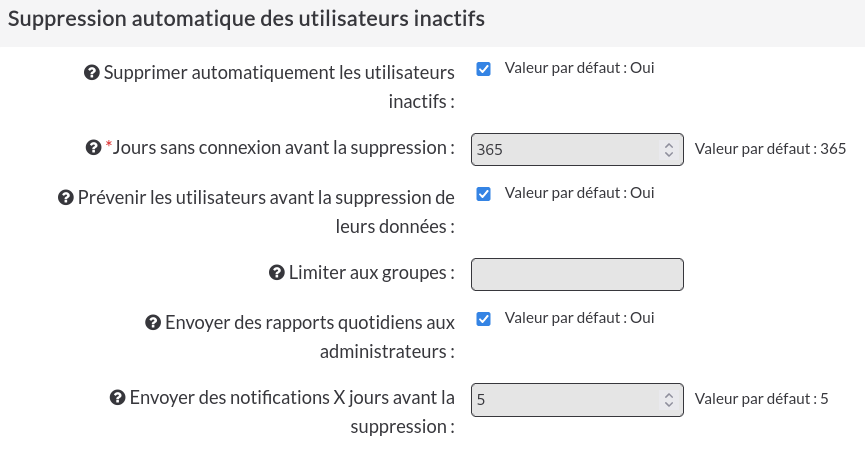
Task: Open help for Supprimer automatiquement les utilisateurs inactifs
Action: tap(92, 73)
